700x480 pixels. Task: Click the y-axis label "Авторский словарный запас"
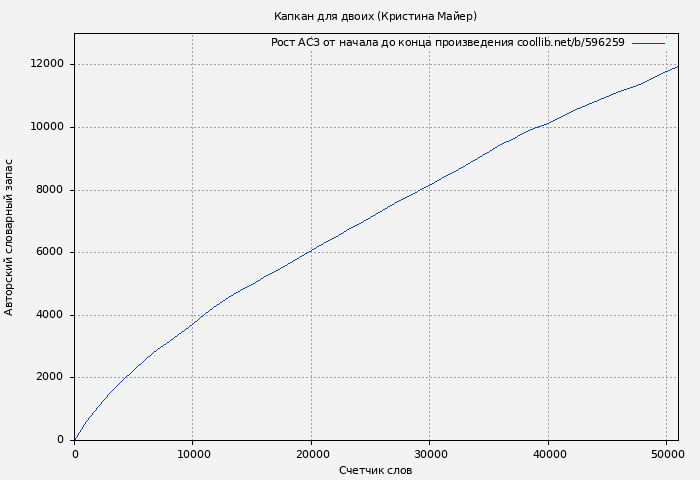point(10,237)
